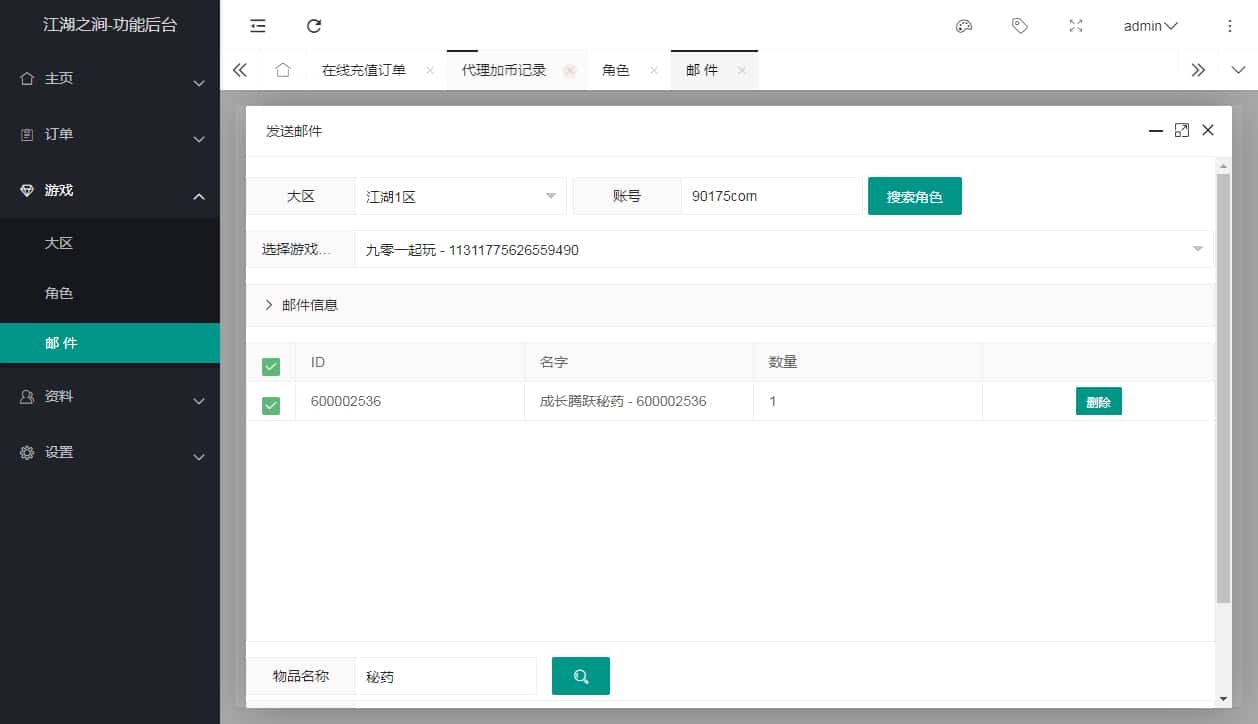This screenshot has height=724, width=1258.
Task: Open the vertical three-dot more menu
Action: click(x=1230, y=26)
